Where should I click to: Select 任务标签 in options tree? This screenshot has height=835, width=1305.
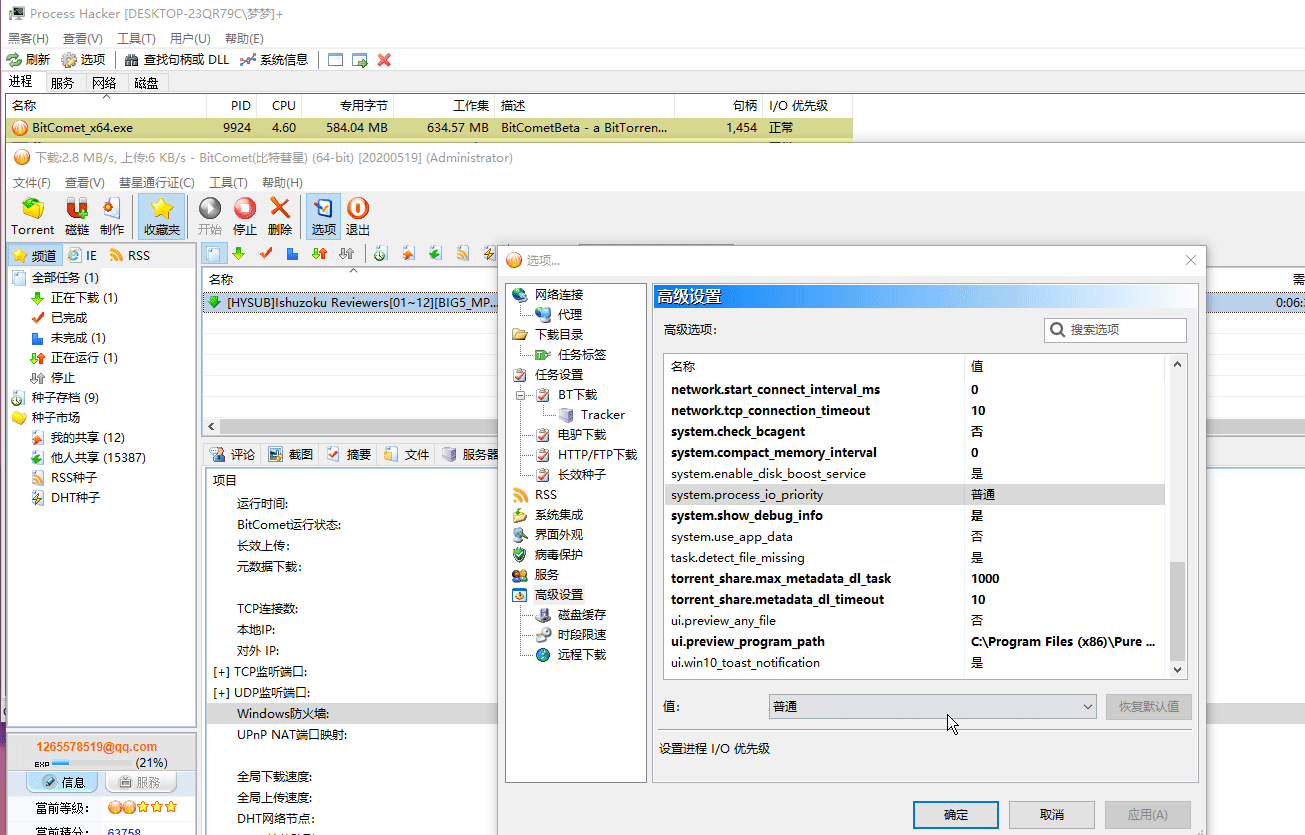click(x=582, y=355)
